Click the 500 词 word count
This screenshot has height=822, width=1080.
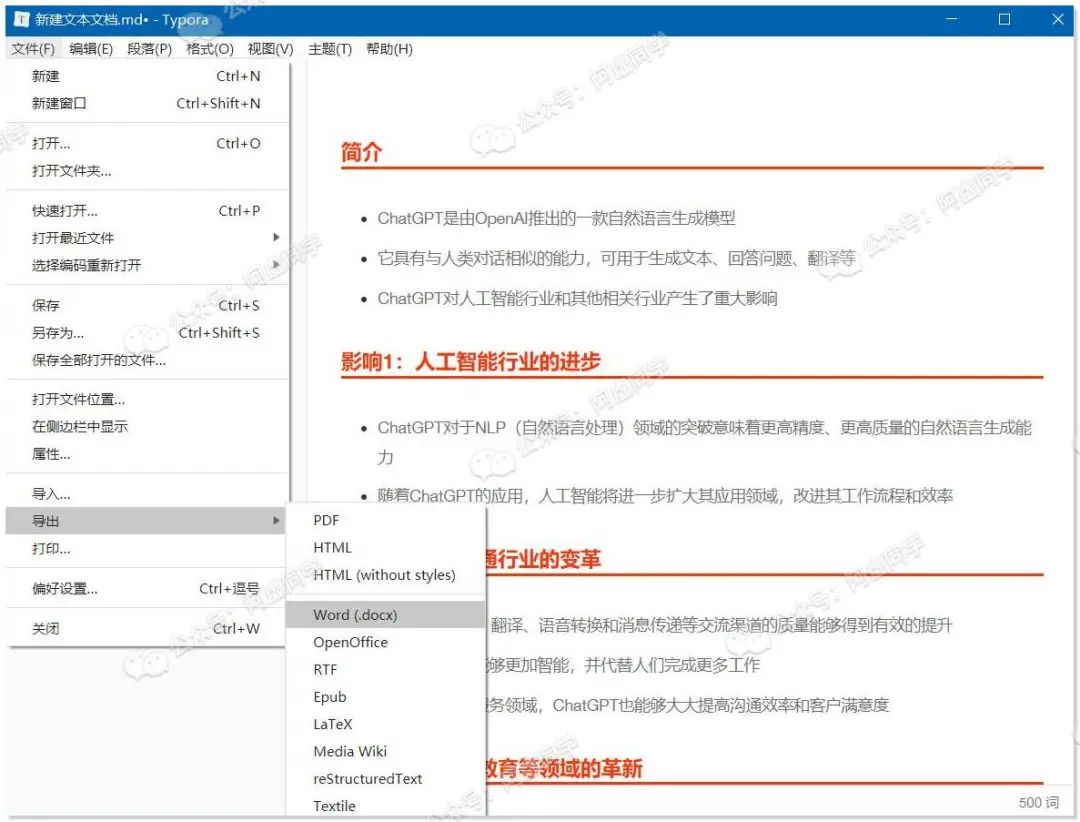pyautogui.click(x=1039, y=803)
